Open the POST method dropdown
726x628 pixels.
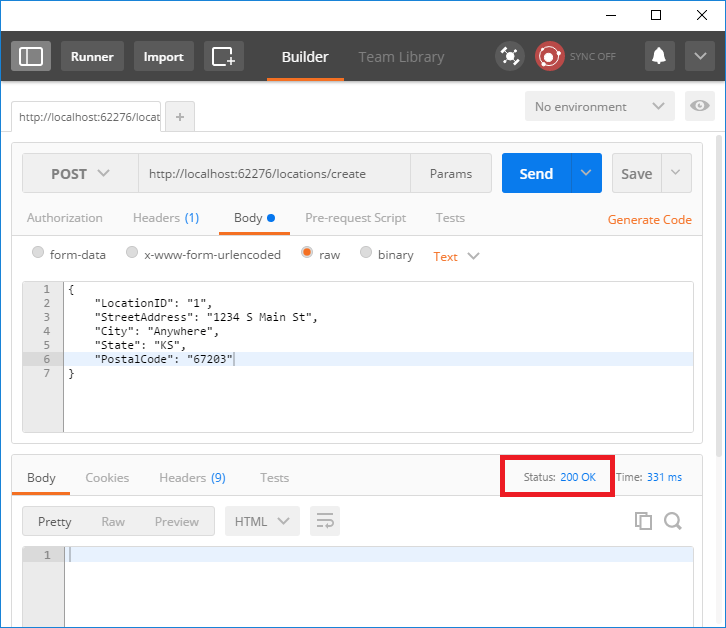[x=80, y=173]
